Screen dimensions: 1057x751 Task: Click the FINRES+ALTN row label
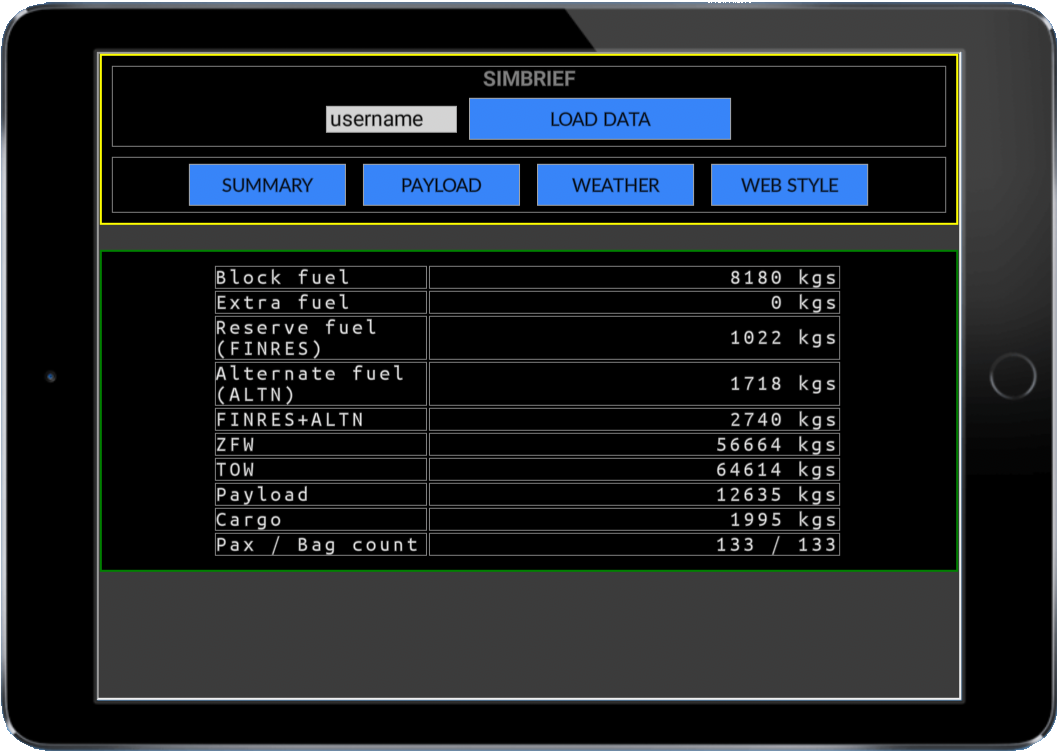[321, 419]
